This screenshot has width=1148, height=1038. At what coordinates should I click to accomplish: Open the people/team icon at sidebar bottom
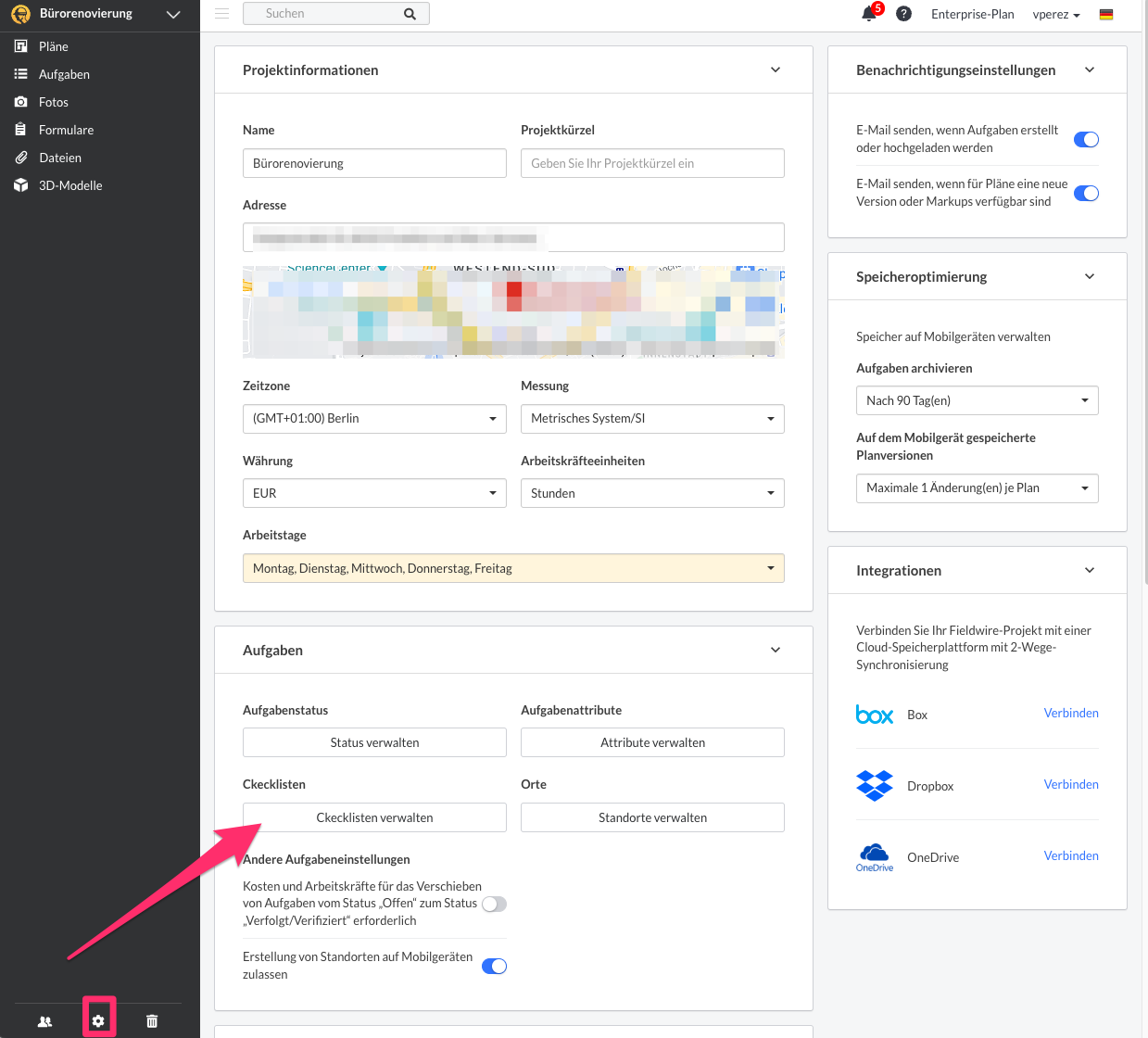pos(44,1021)
